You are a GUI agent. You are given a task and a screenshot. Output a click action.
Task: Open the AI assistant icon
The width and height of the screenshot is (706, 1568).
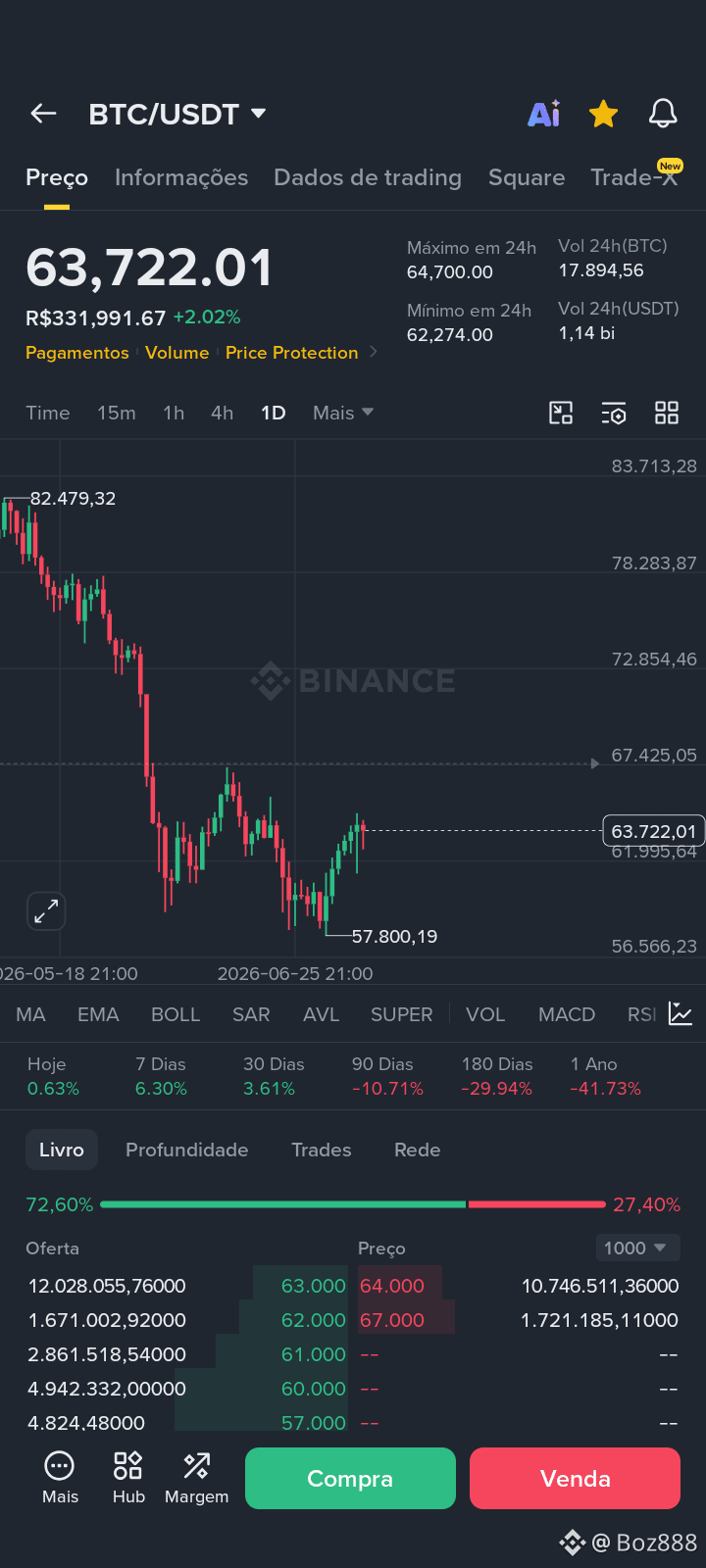click(x=544, y=114)
